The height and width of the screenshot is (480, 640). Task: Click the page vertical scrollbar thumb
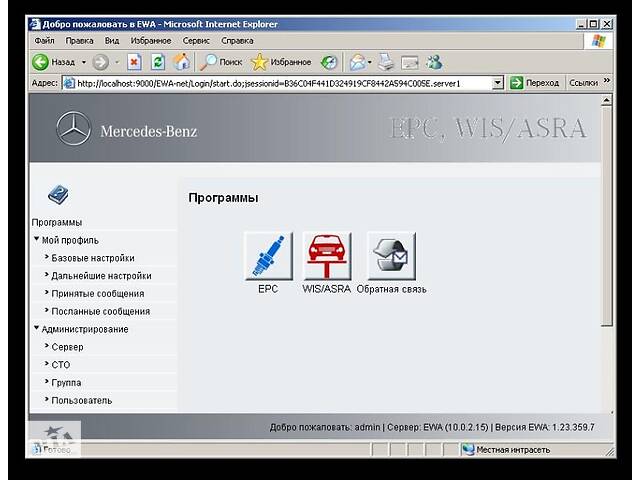click(607, 216)
